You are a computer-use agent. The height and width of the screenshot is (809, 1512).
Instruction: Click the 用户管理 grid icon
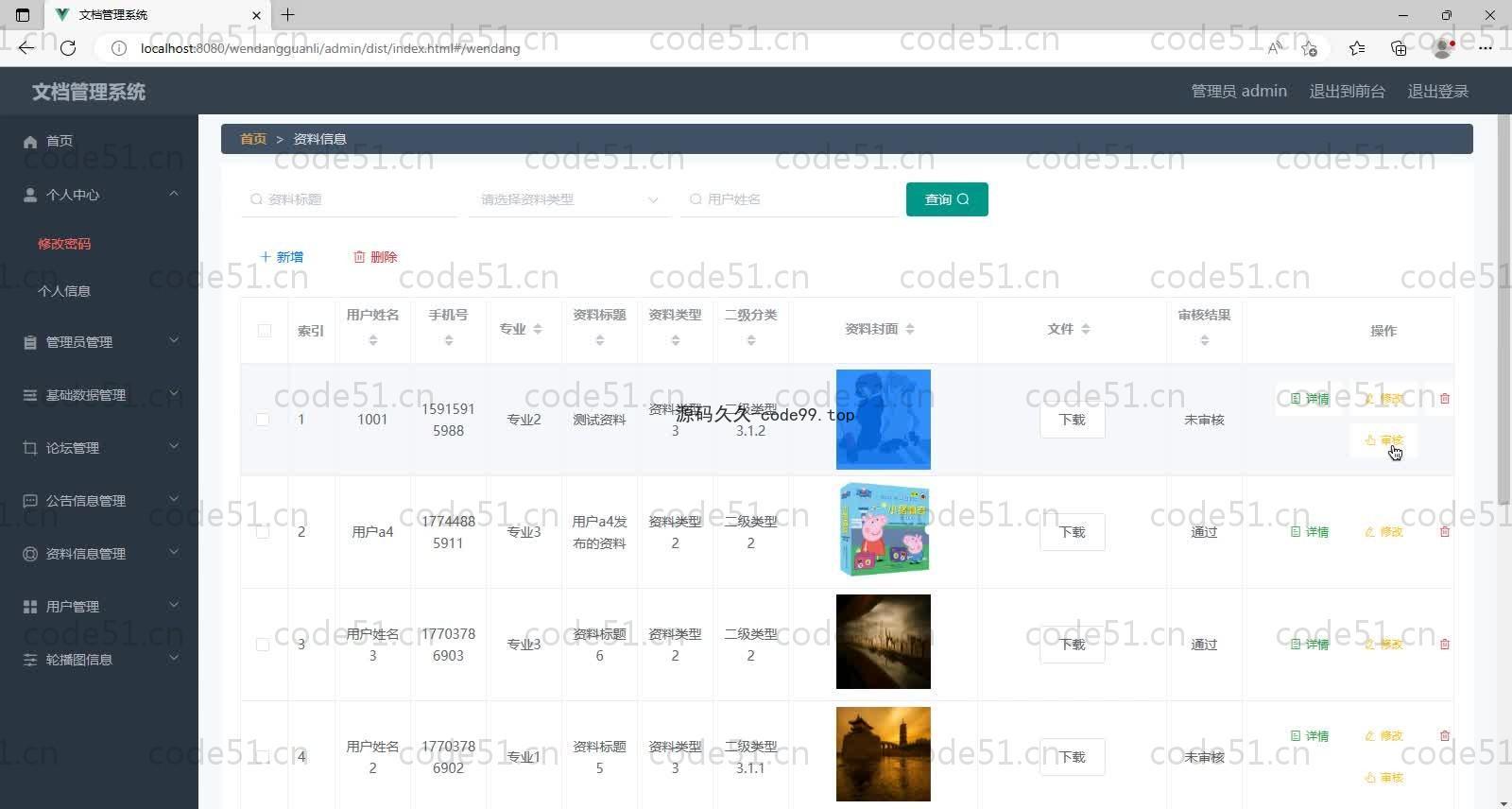tap(30, 607)
